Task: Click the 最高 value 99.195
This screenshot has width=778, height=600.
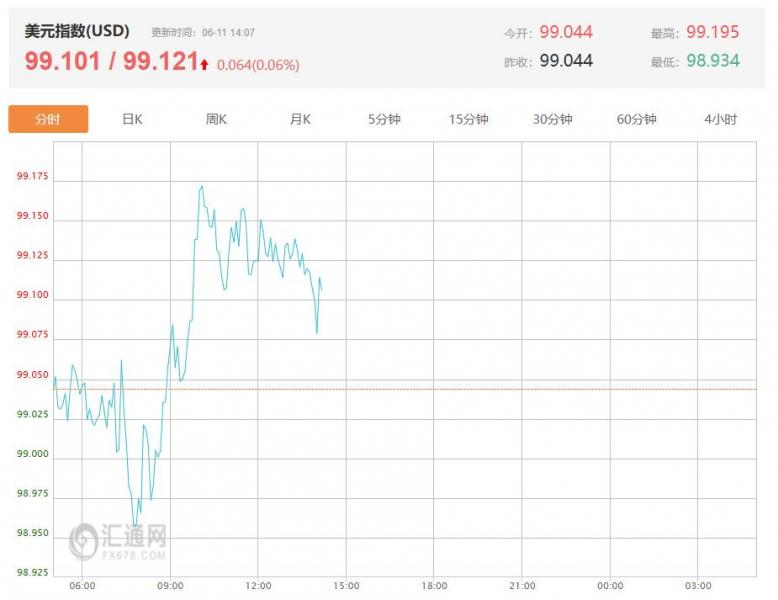Action: click(713, 32)
